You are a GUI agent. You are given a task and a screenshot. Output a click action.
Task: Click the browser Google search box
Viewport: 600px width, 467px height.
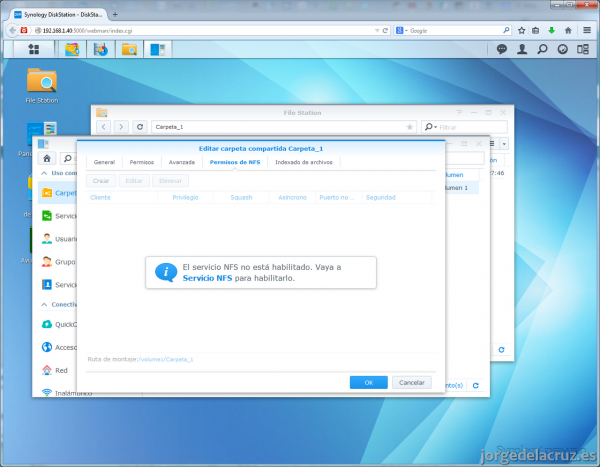point(455,30)
